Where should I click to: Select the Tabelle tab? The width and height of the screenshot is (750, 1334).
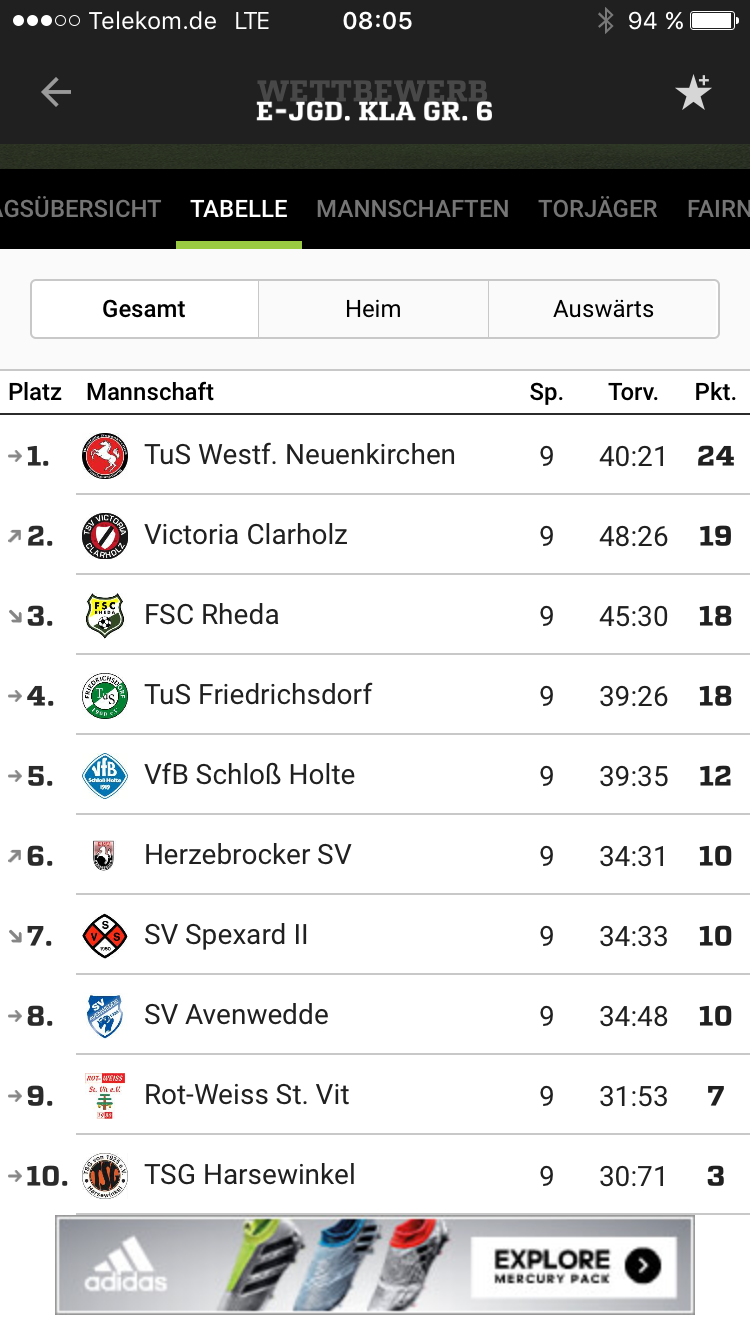point(239,209)
